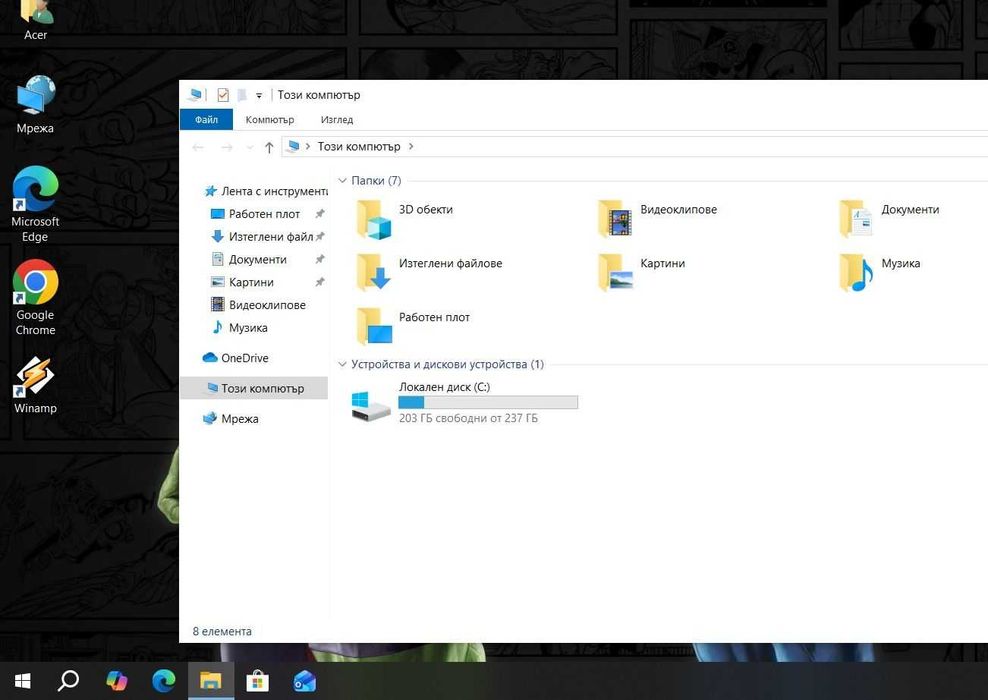Viewport: 988px width, 700px height.
Task: Open the Файл ribbon tab
Action: point(206,120)
